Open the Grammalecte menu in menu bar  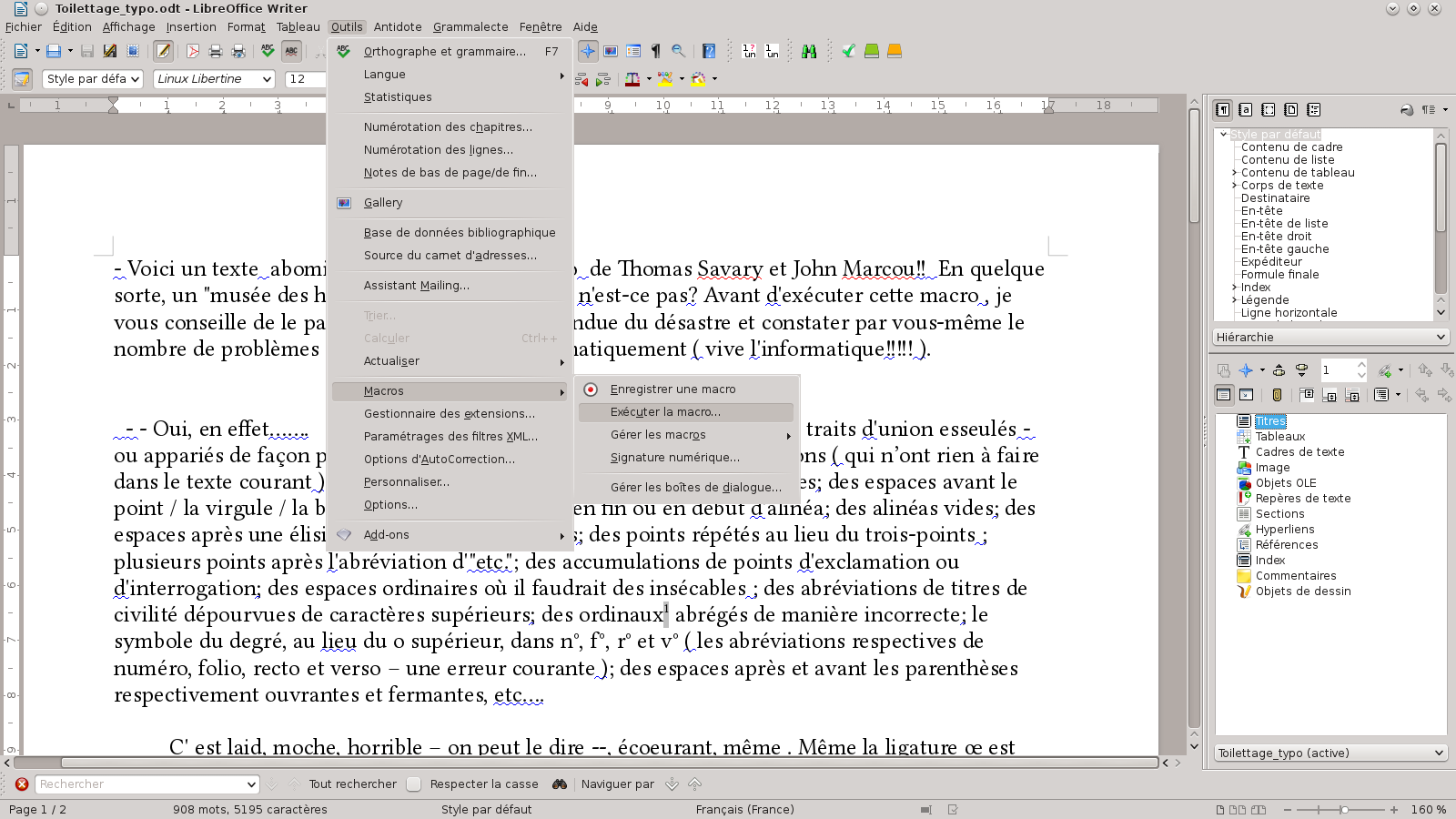[x=470, y=27]
